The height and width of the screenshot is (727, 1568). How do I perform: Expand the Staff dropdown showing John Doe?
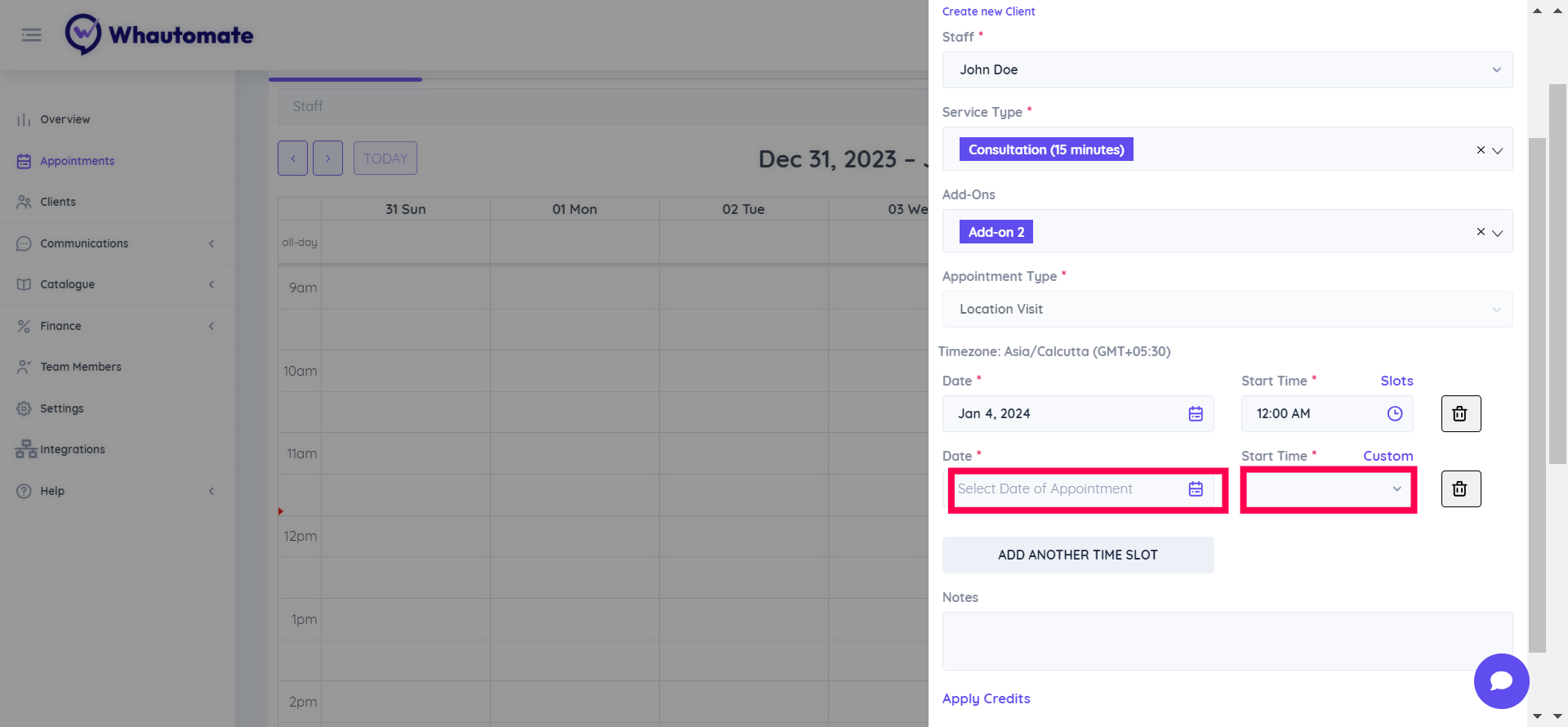[x=1496, y=70]
